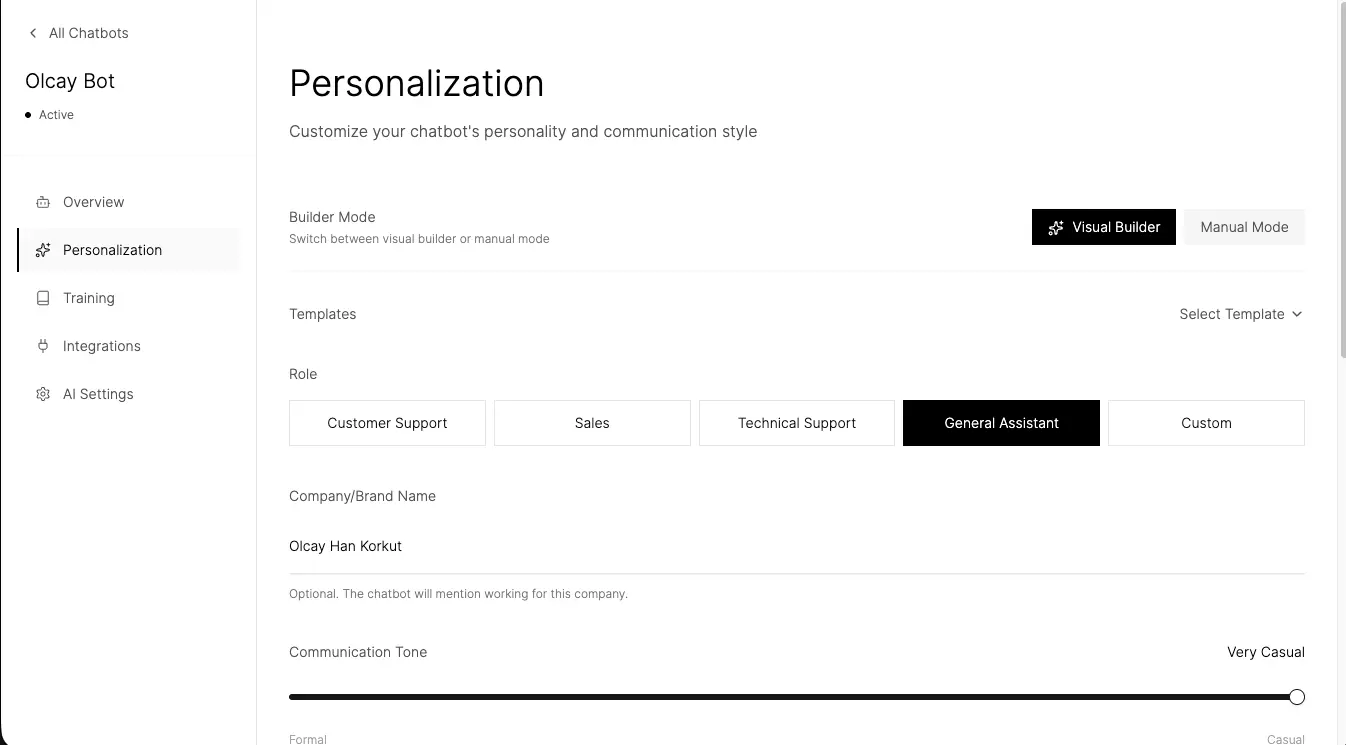Image resolution: width=1346 pixels, height=745 pixels.
Task: Click the book icon beside Training
Action: tap(43, 298)
